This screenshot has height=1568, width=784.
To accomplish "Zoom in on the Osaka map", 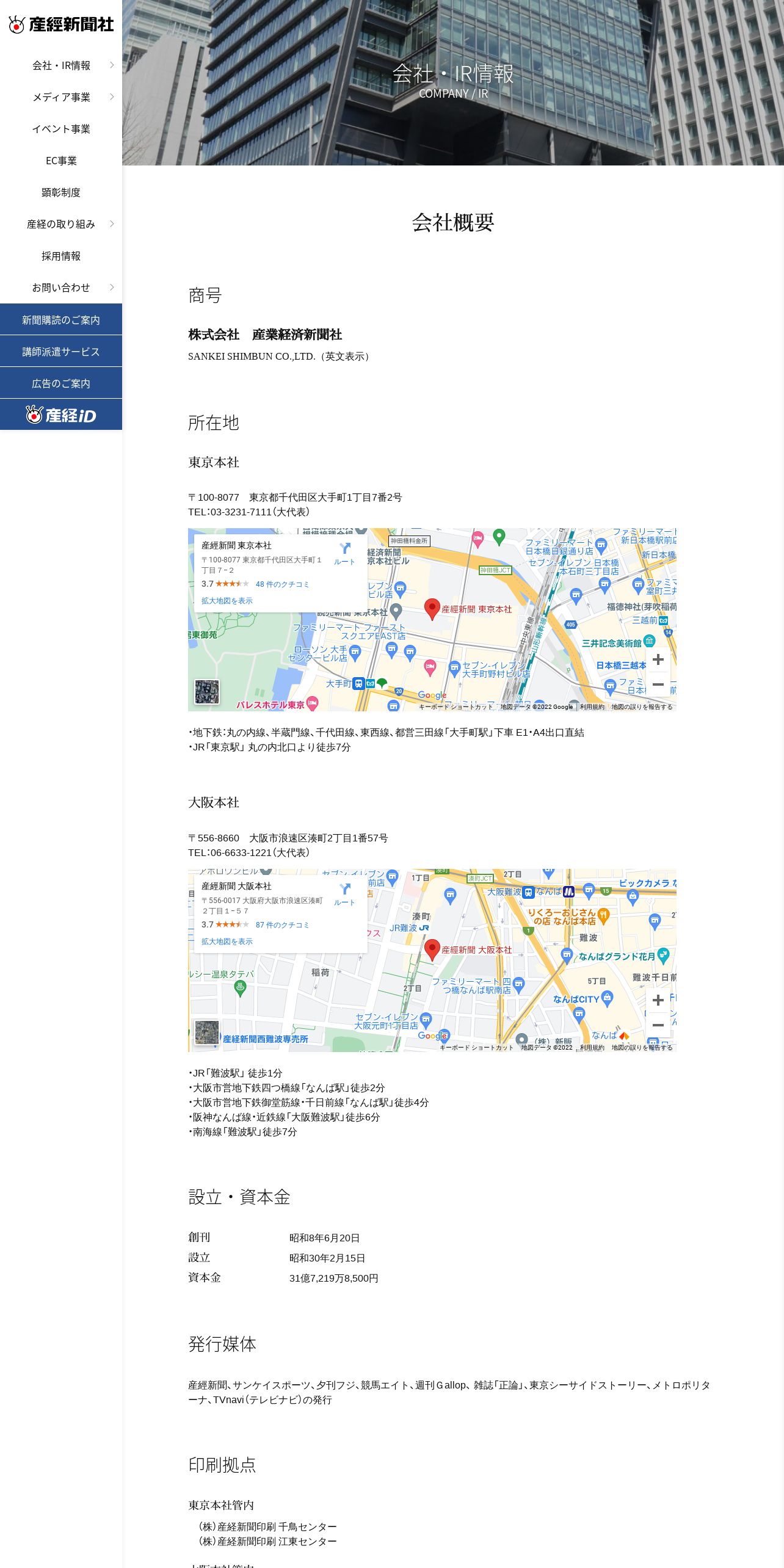I will (658, 1000).
